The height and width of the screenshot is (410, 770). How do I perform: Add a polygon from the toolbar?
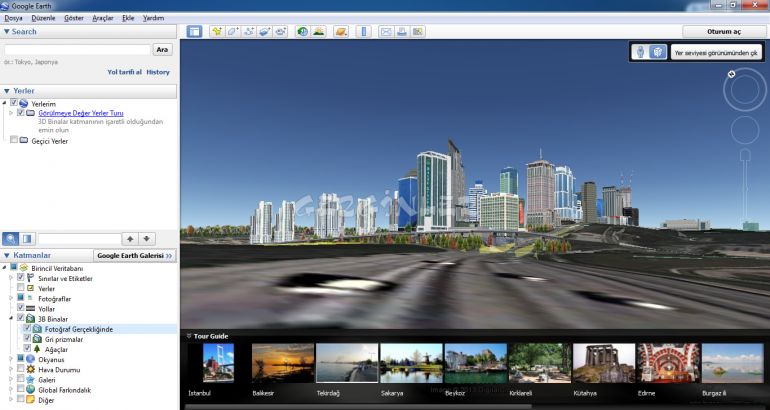click(x=232, y=32)
